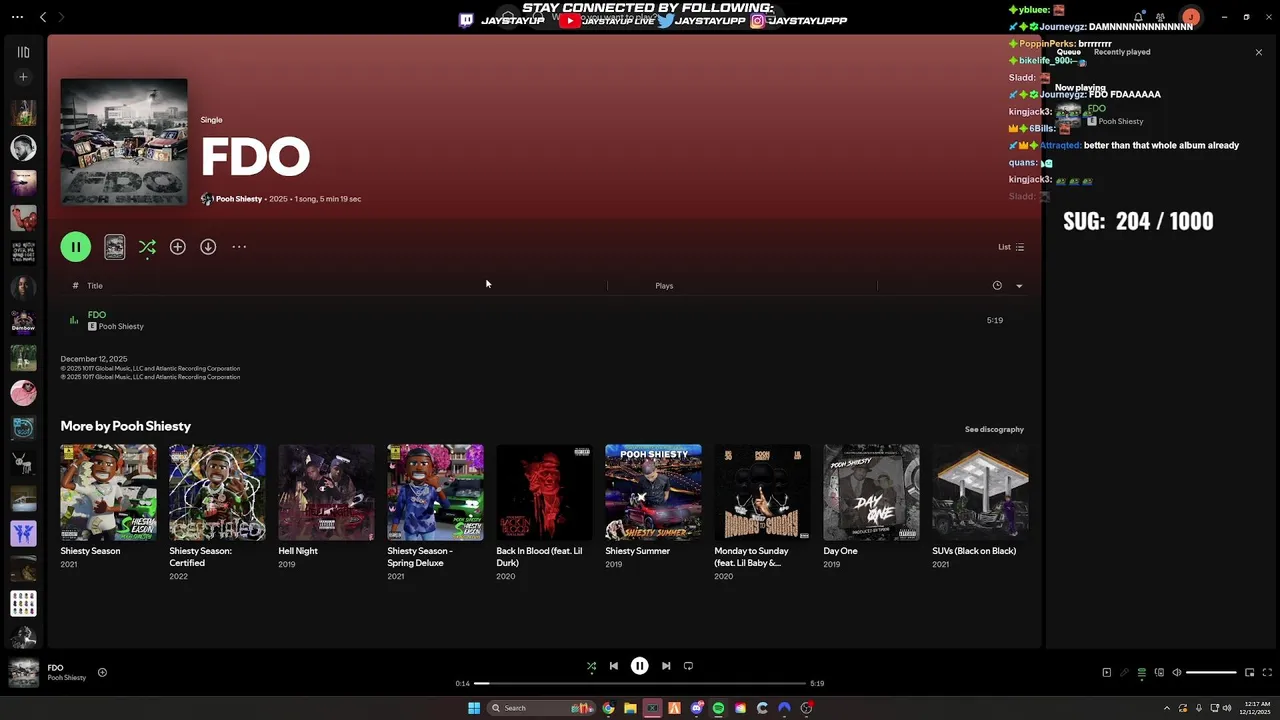The height and width of the screenshot is (720, 1280).
Task: Open the Windows Start menu
Action: coord(474,708)
